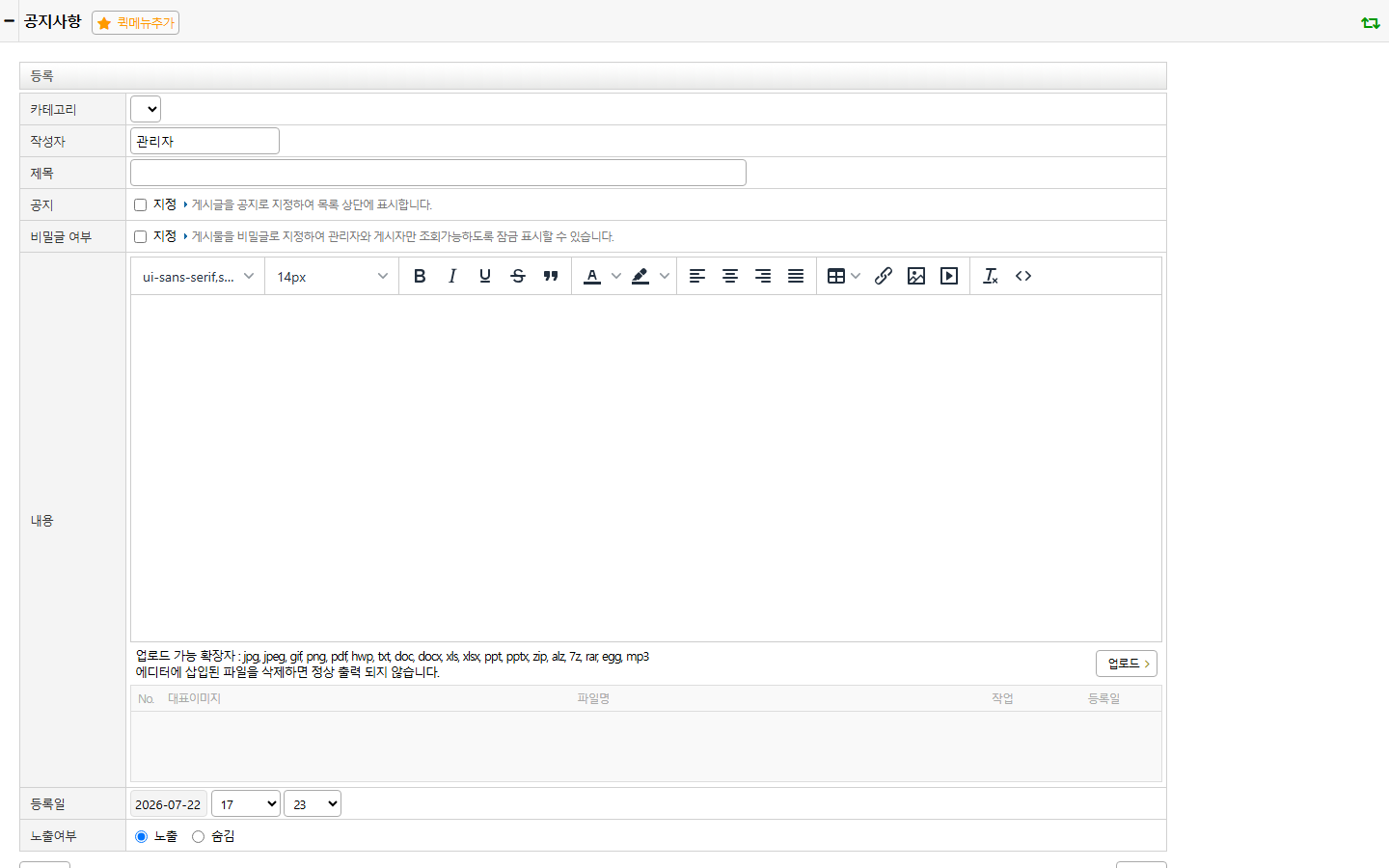Screen dimensions: 1389x868
Task: Expand the font color picker arrow
Action: [616, 276]
